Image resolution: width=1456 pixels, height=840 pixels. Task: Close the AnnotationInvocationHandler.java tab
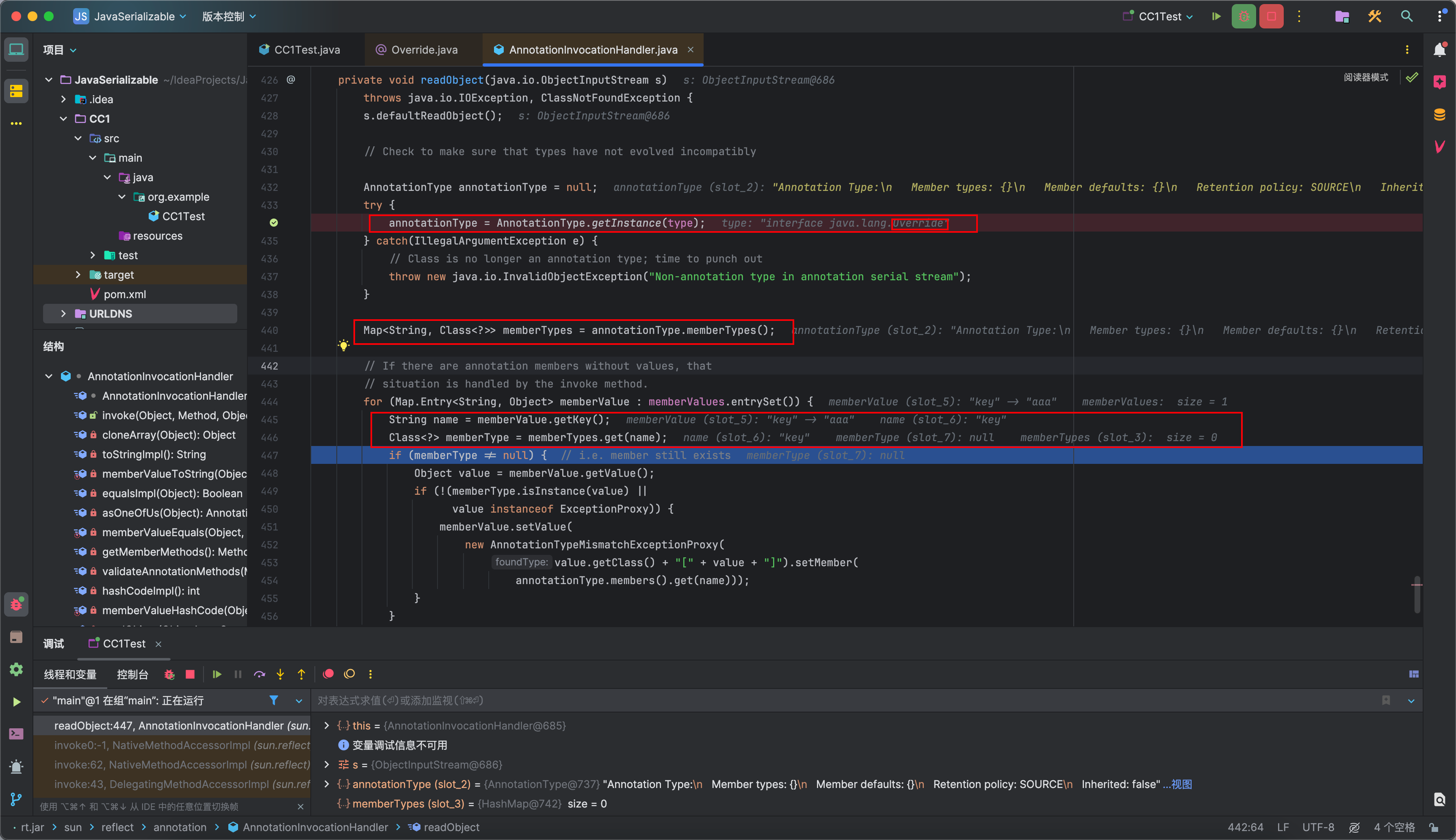(x=690, y=50)
